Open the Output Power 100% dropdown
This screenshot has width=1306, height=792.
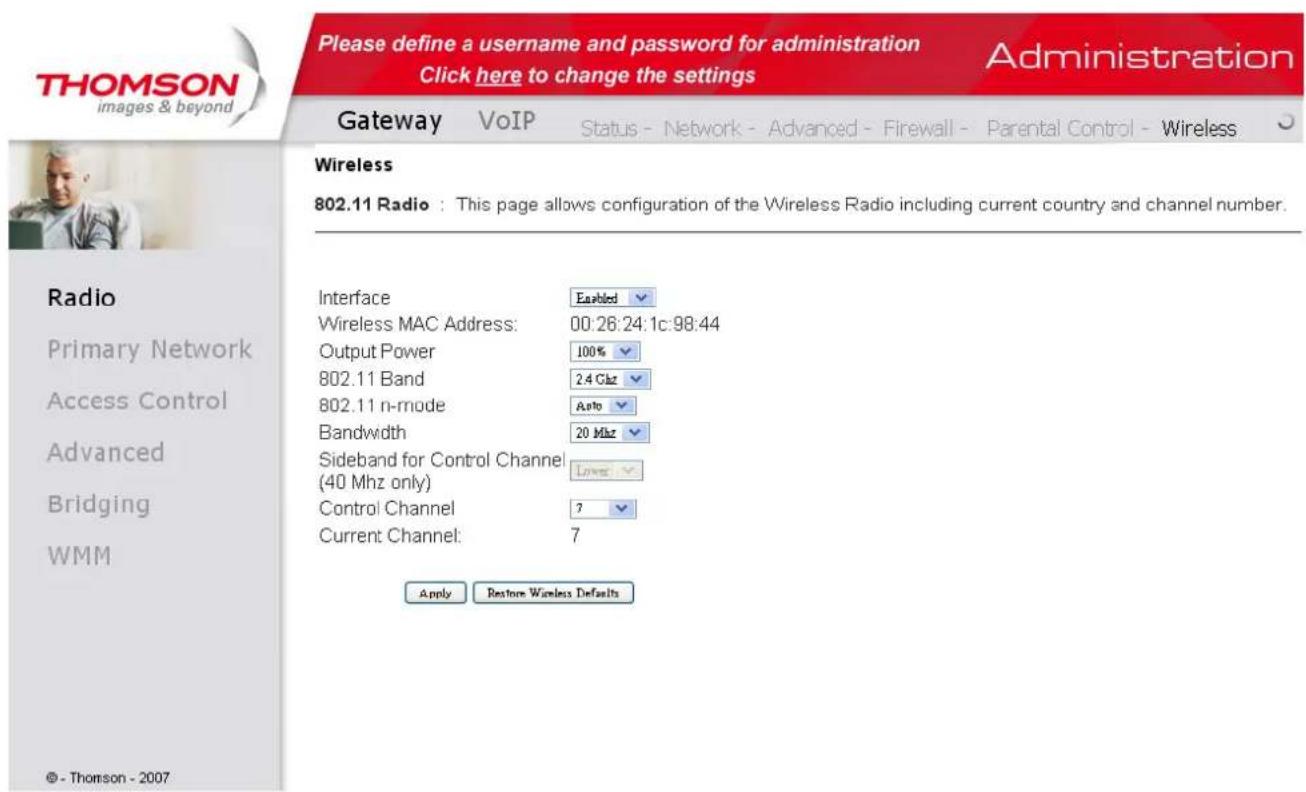[604, 352]
